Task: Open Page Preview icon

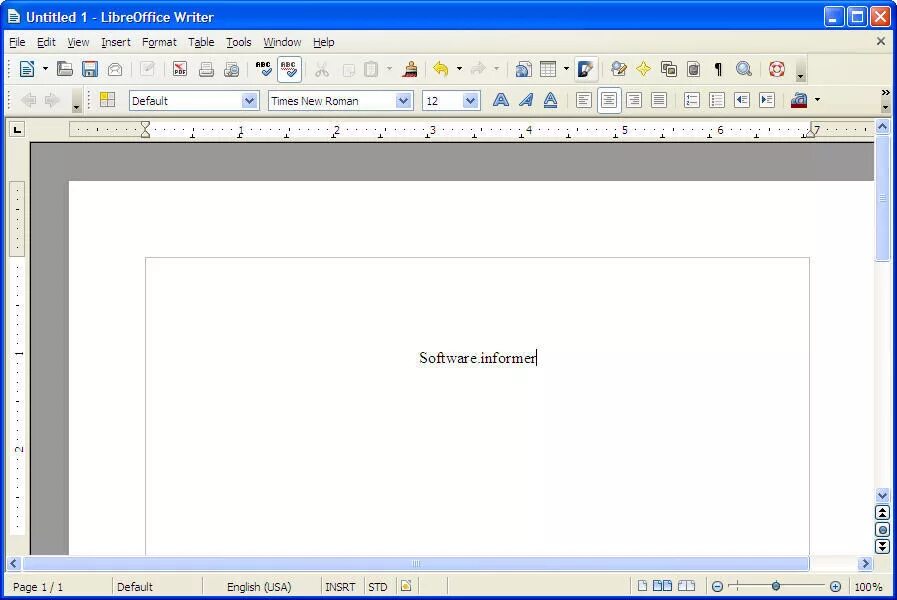Action: (x=231, y=69)
